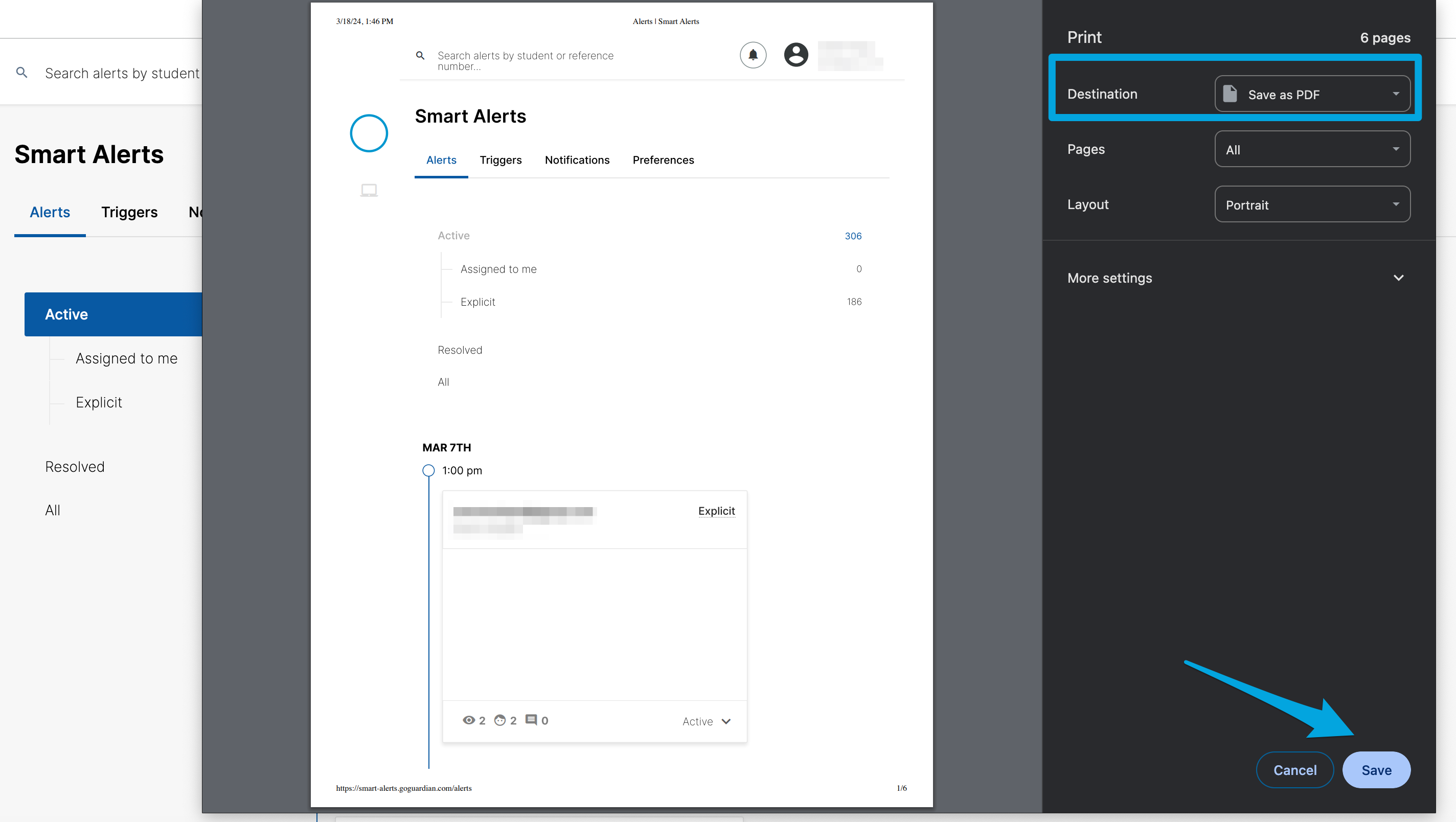This screenshot has height=822, width=1456.
Task: Open the user profile avatar icon
Action: (x=796, y=55)
